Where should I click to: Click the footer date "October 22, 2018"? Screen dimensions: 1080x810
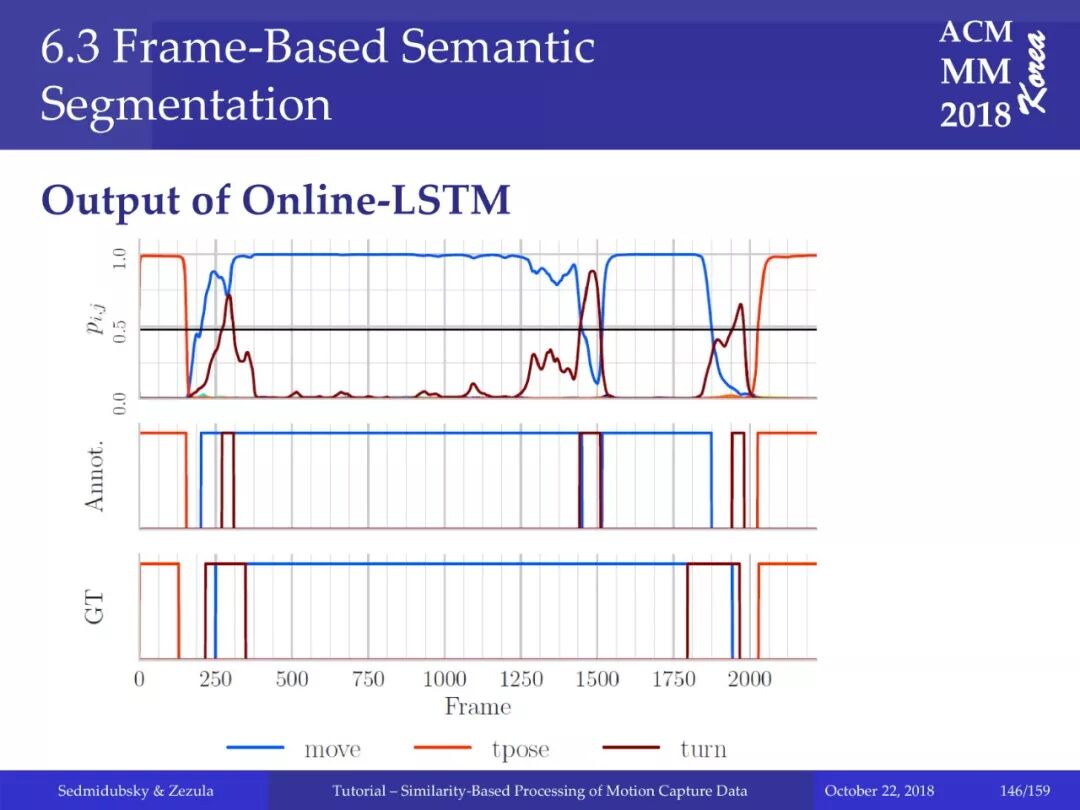pyautogui.click(x=879, y=791)
